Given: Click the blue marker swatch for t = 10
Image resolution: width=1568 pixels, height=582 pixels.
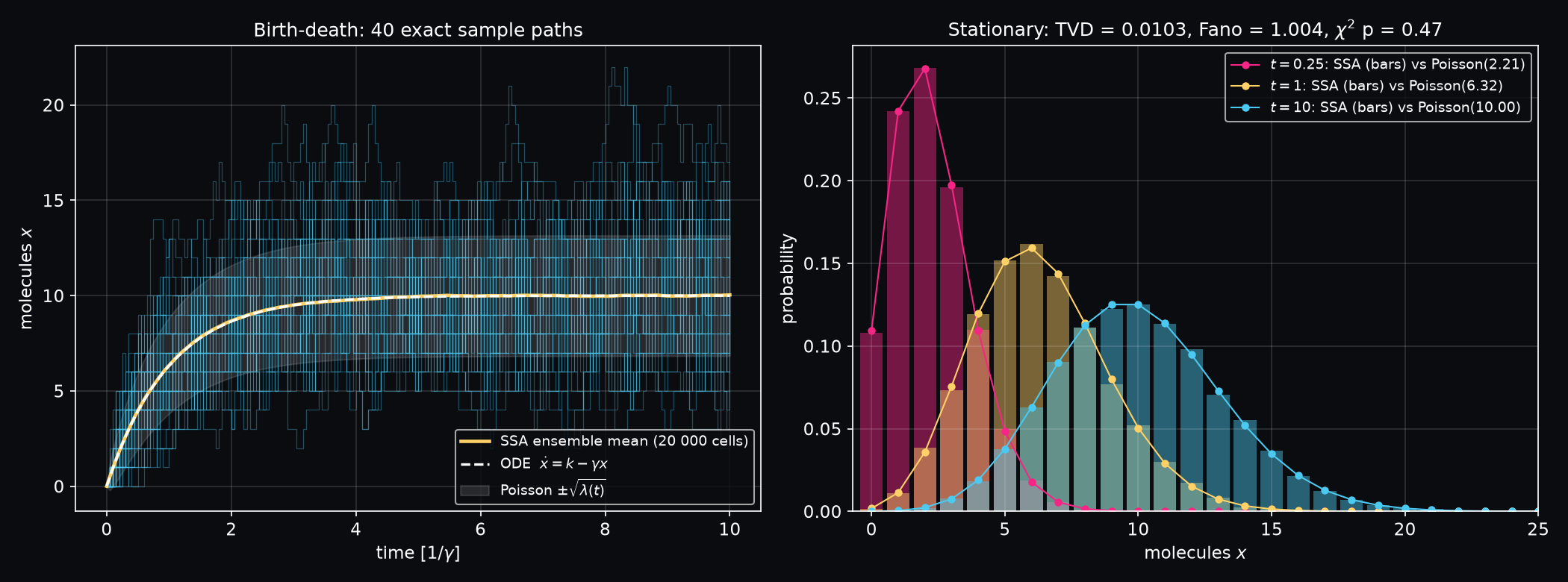Looking at the screenshot, I should click(1245, 108).
